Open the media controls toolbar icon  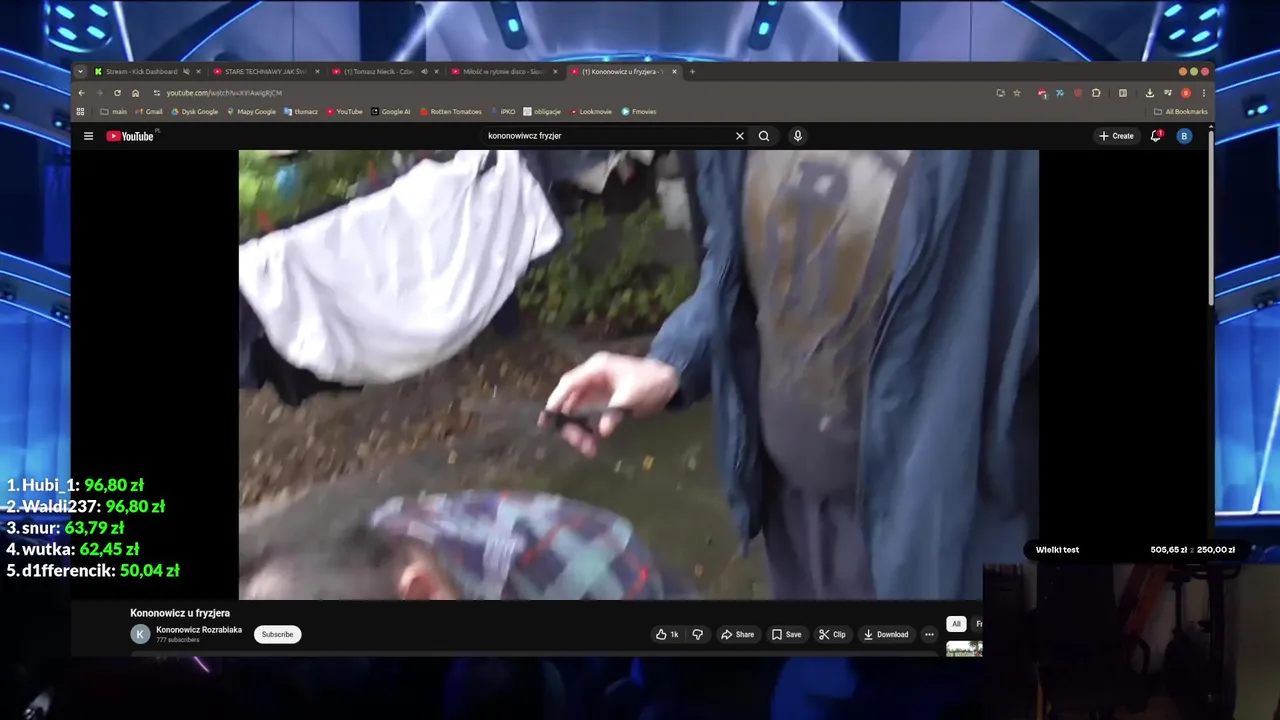[x=1168, y=93]
